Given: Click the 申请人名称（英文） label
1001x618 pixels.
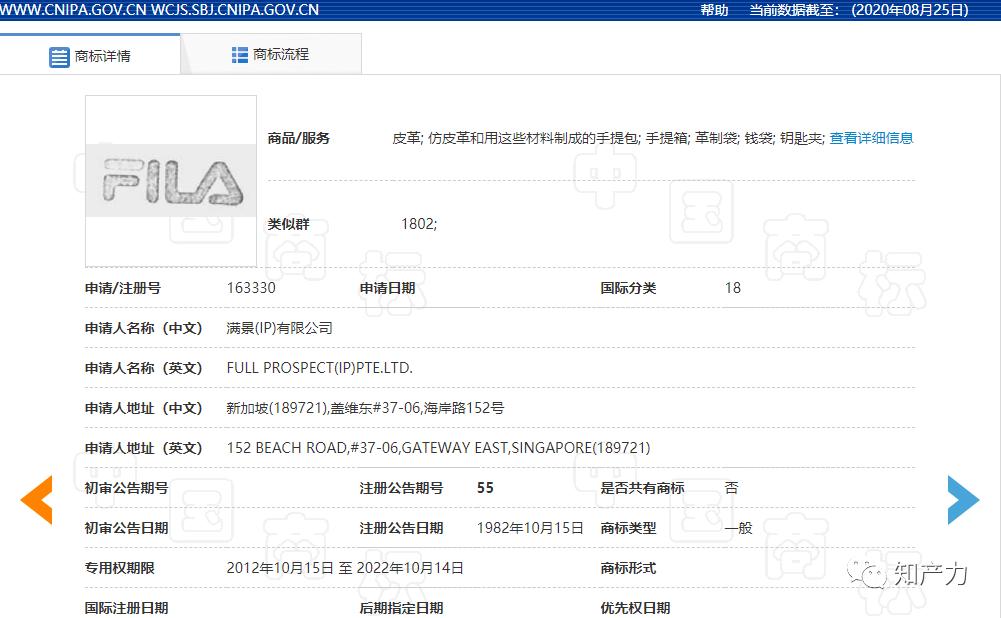Looking at the screenshot, I should [144, 368].
